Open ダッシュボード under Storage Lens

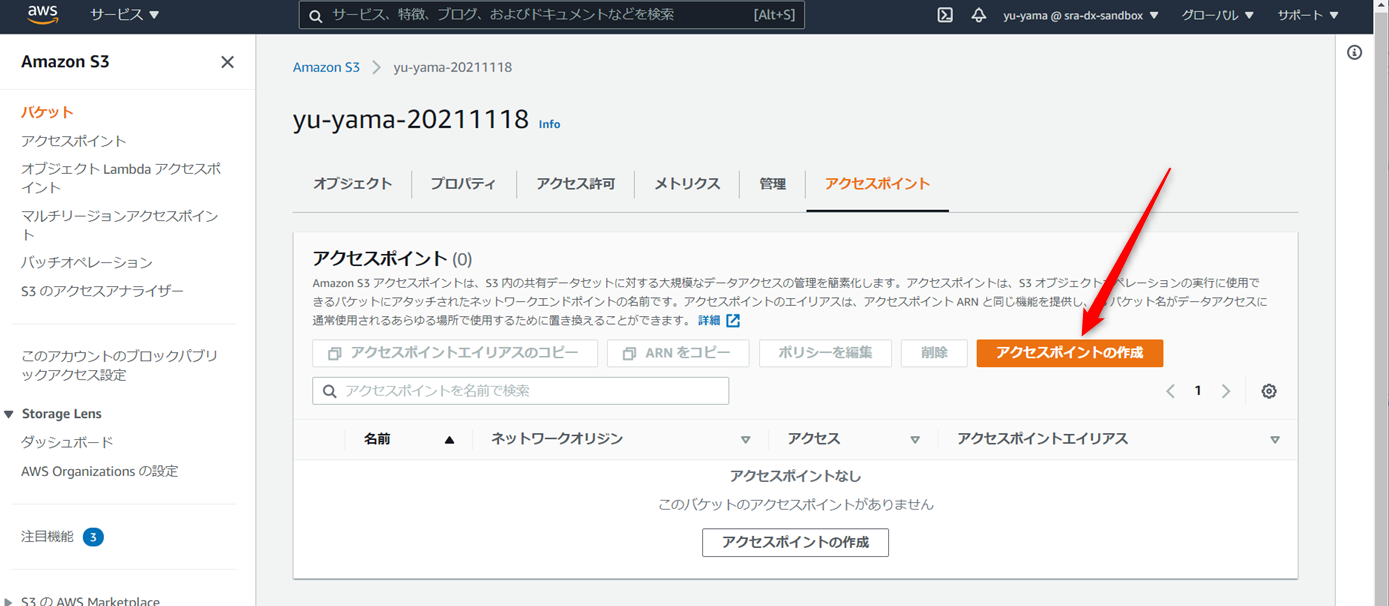pos(67,442)
